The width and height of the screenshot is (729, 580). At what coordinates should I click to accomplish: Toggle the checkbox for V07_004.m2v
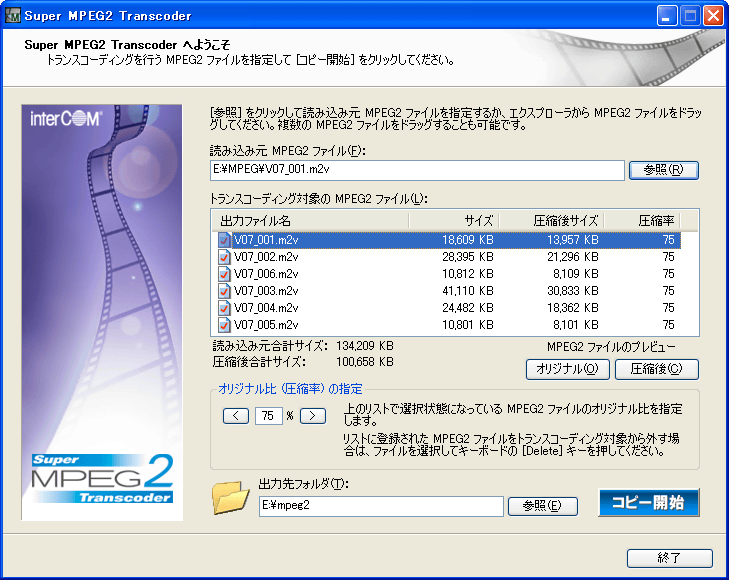(x=224, y=308)
